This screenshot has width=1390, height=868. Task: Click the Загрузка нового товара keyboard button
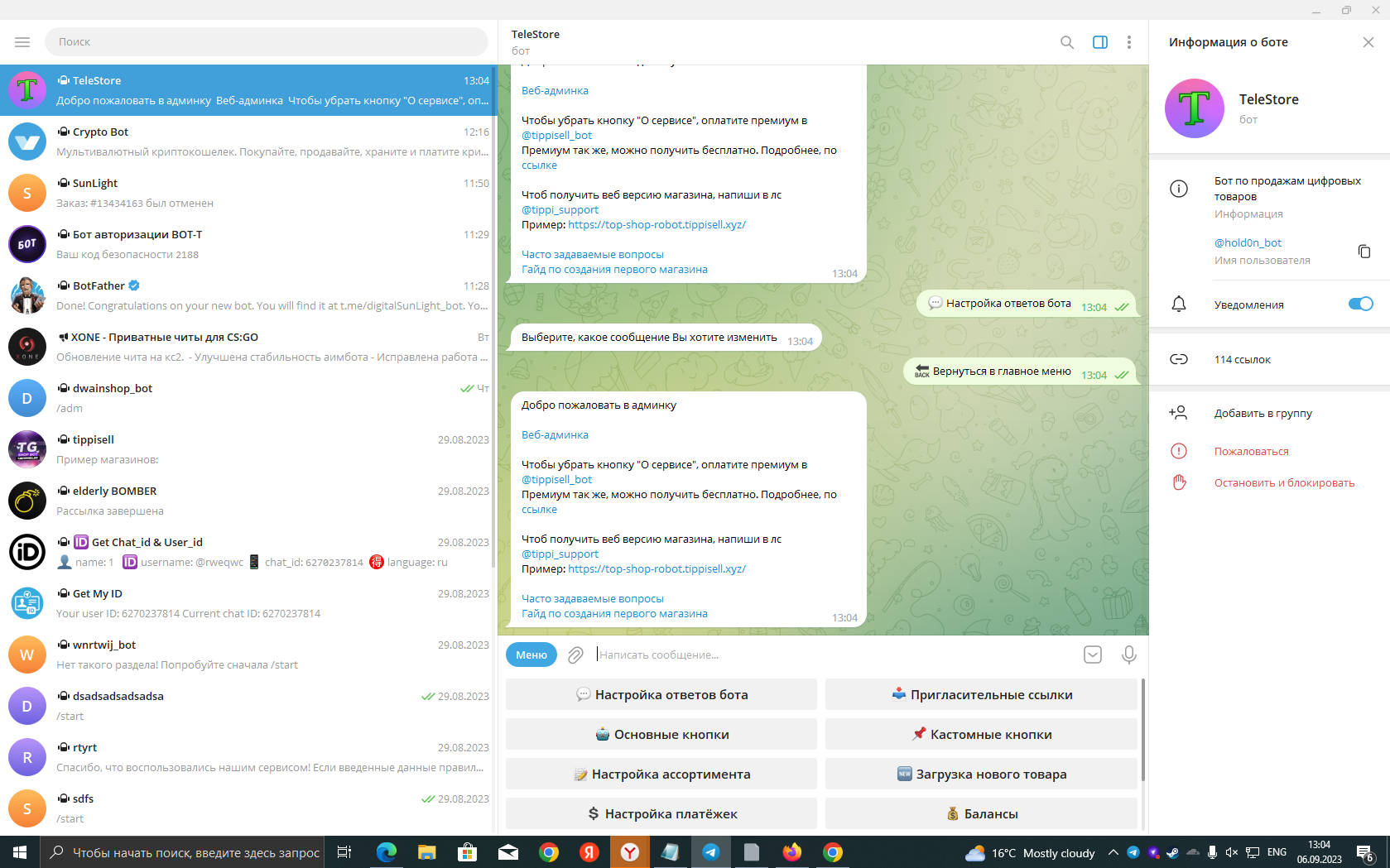point(981,774)
